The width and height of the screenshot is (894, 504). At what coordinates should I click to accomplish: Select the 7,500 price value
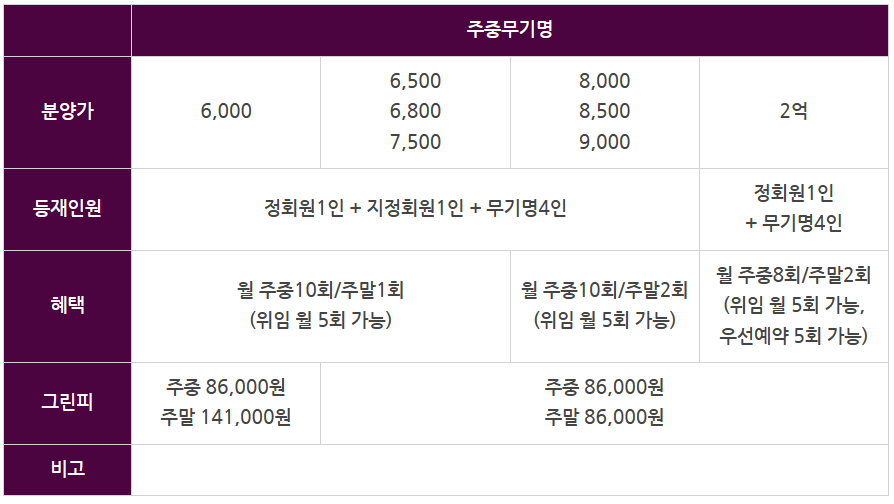click(415, 142)
